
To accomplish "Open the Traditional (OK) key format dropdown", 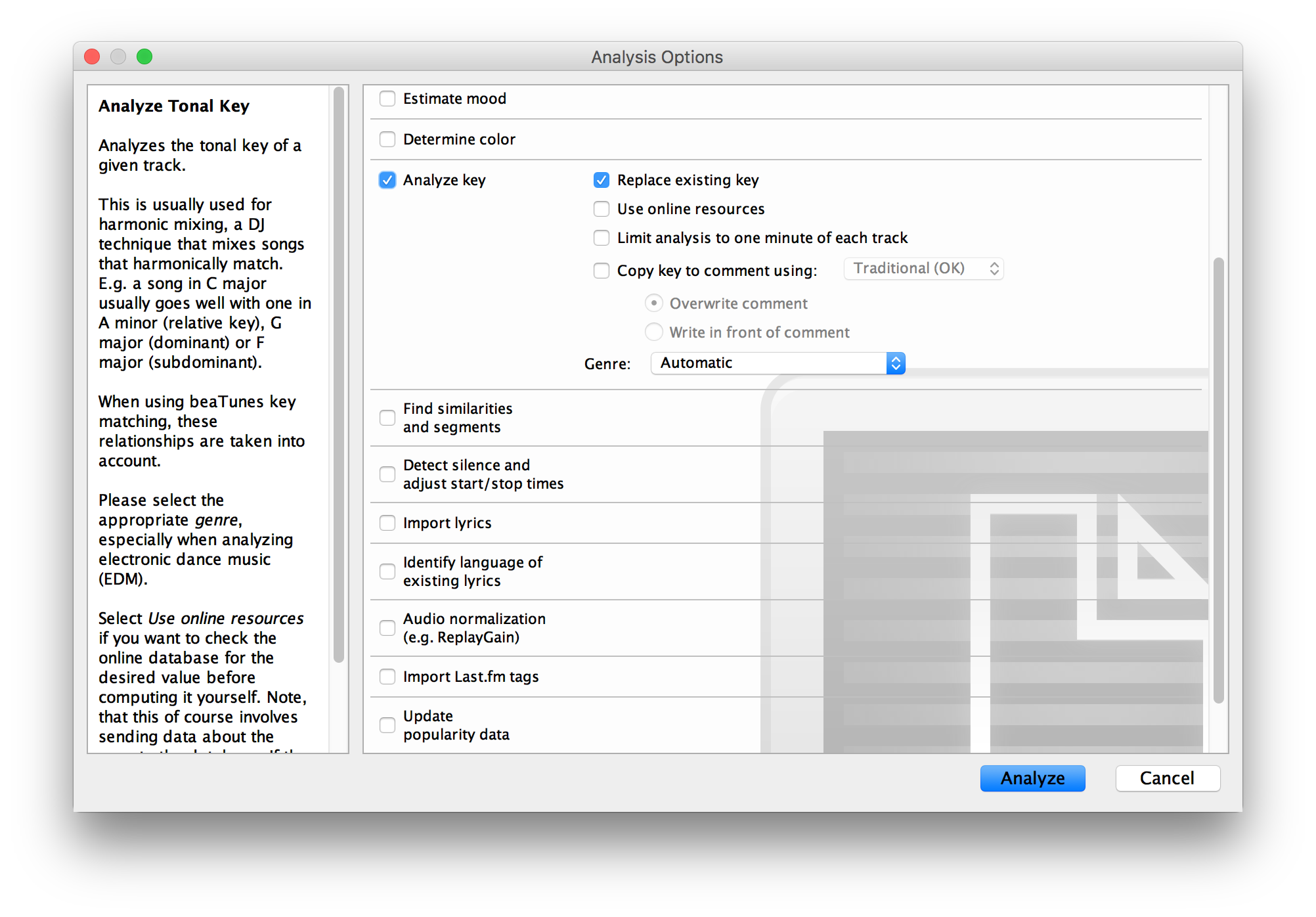I will tap(923, 268).
